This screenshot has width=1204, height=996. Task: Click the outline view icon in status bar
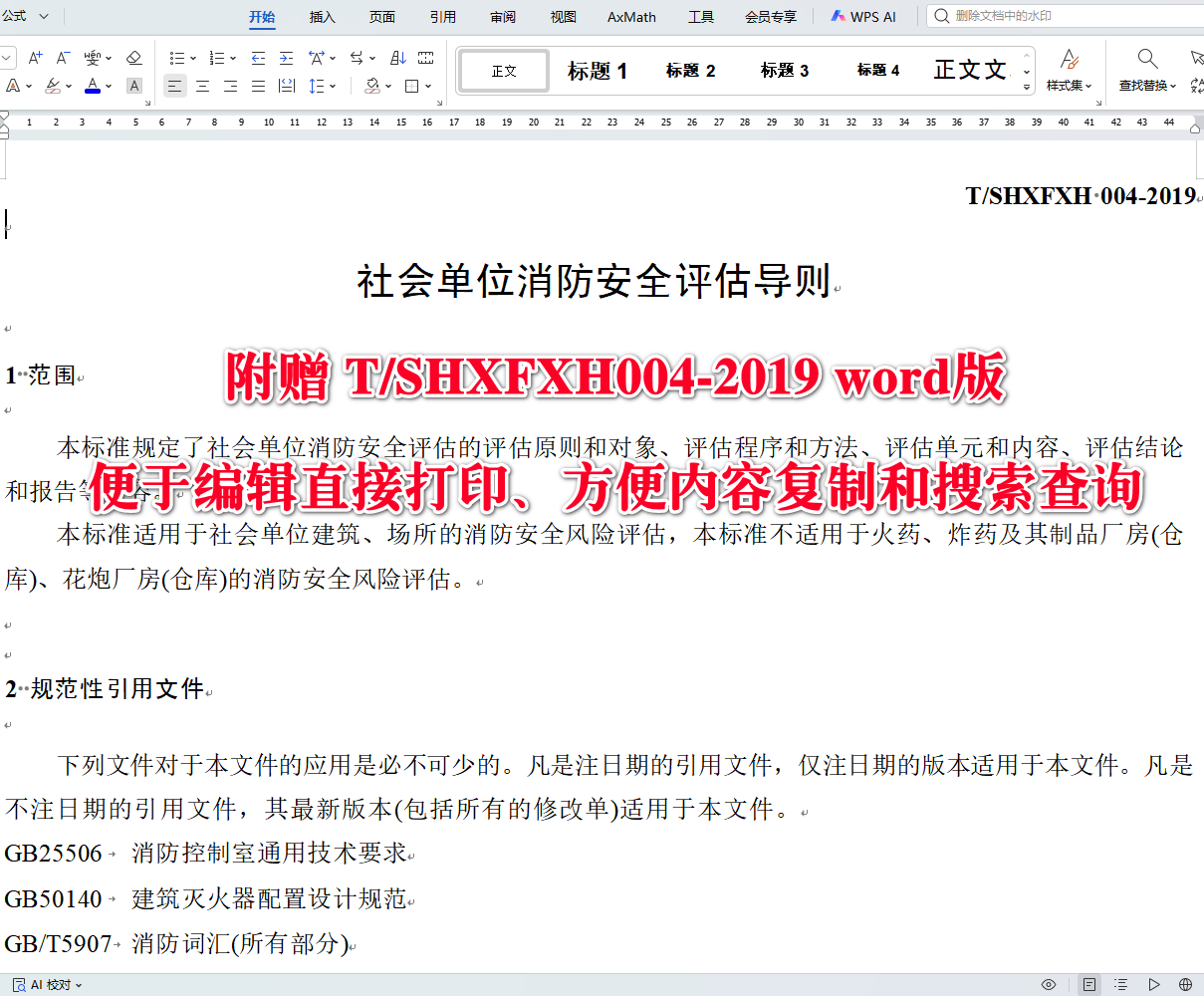1121,983
